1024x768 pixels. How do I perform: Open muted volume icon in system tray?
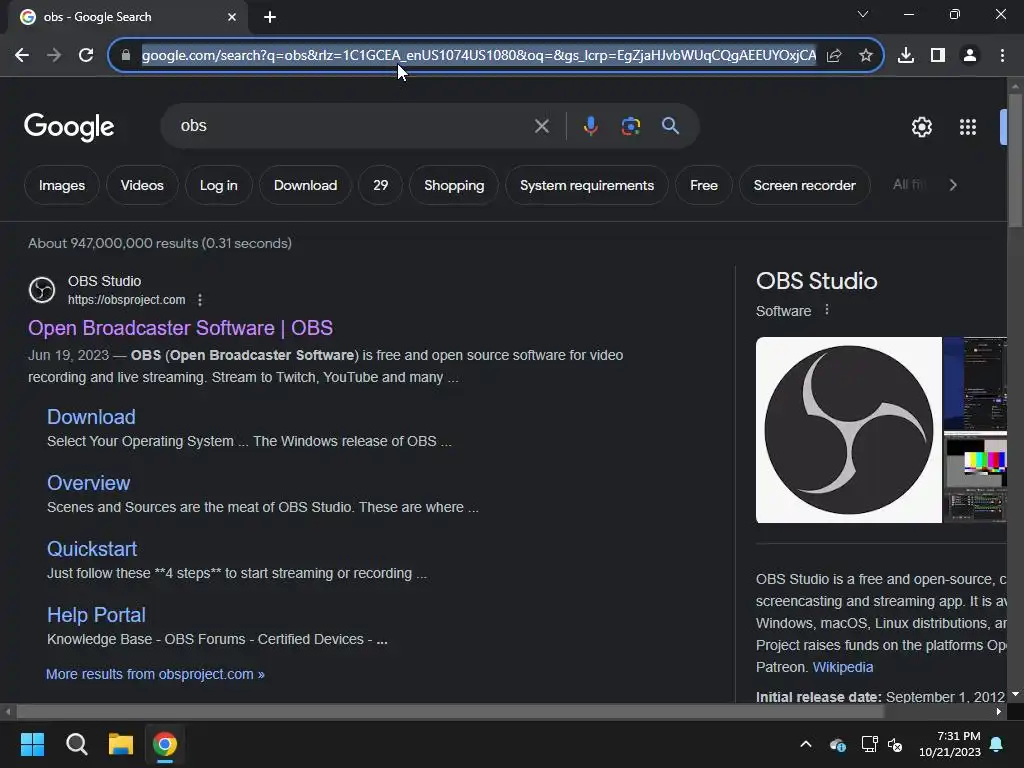(x=895, y=744)
